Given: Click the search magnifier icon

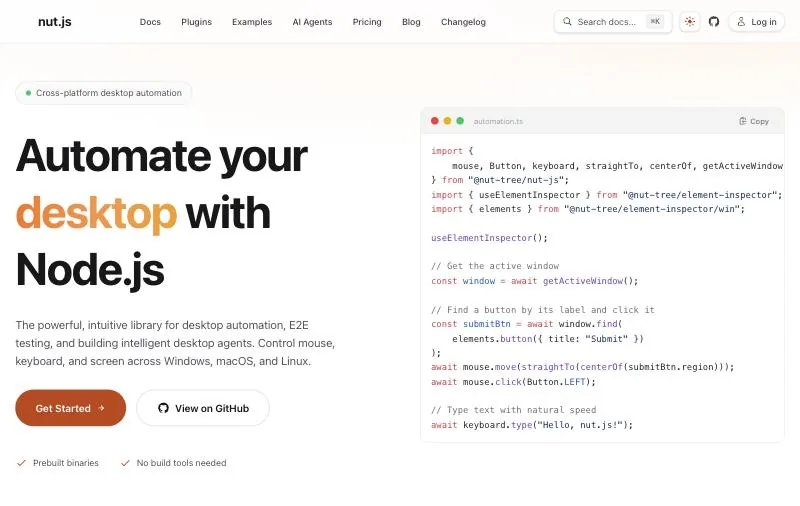Looking at the screenshot, I should pyautogui.click(x=567, y=21).
